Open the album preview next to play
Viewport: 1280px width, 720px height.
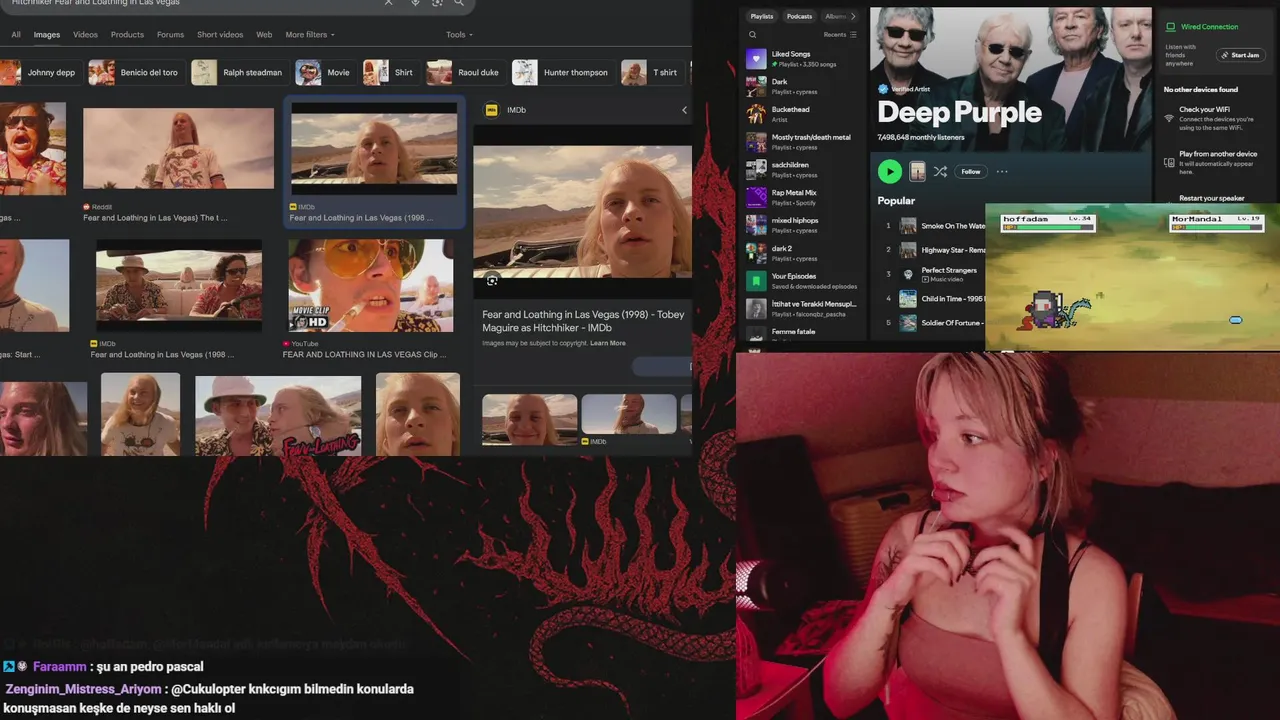point(917,171)
